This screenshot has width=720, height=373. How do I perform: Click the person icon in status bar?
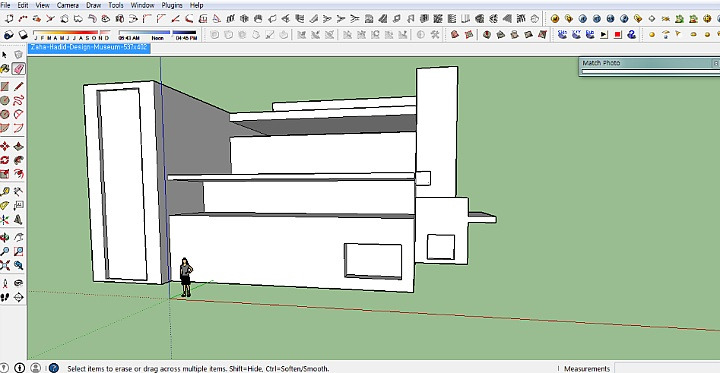tap(35, 368)
